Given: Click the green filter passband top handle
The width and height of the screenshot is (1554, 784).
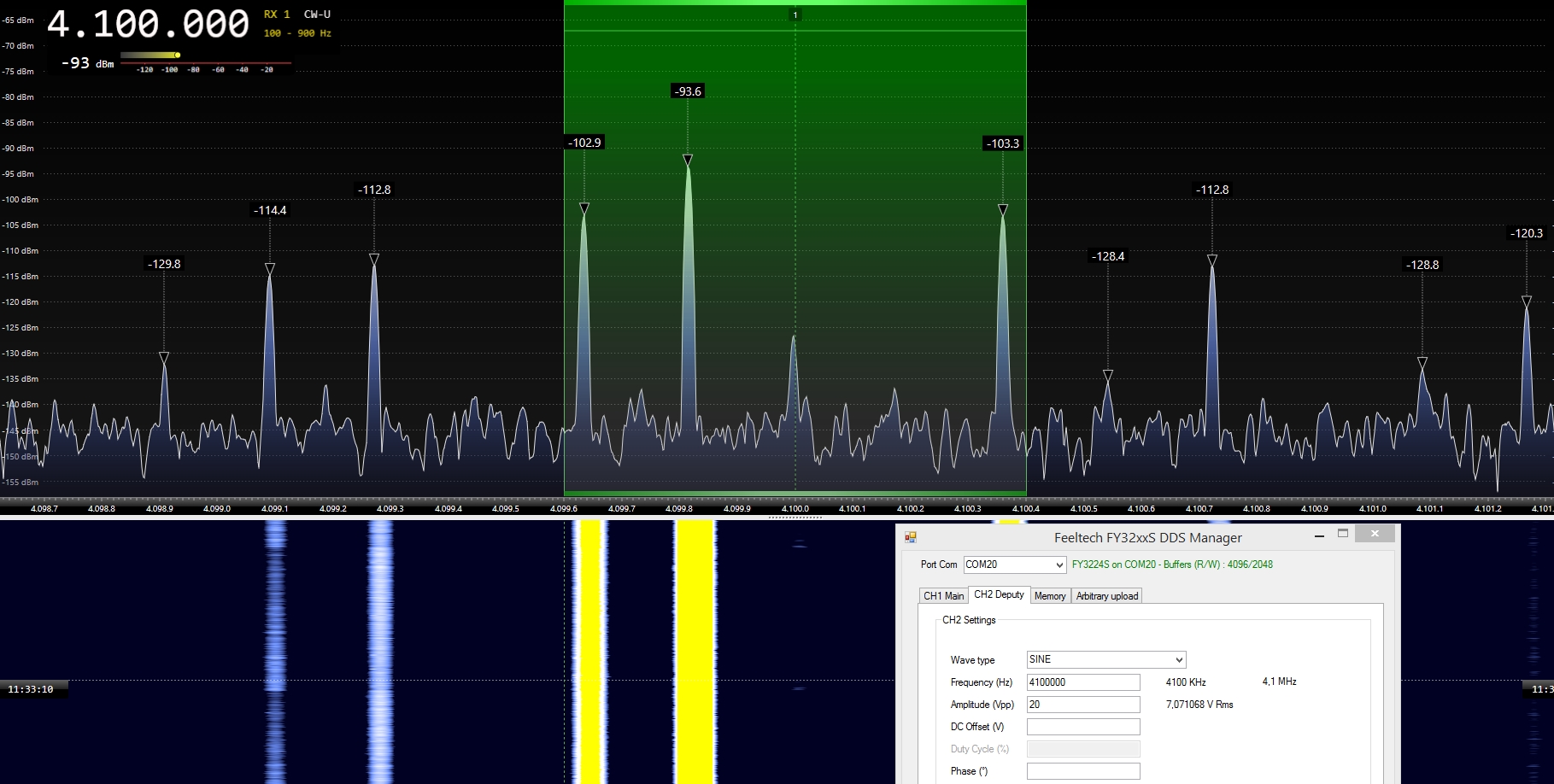Looking at the screenshot, I should tap(795, 3).
